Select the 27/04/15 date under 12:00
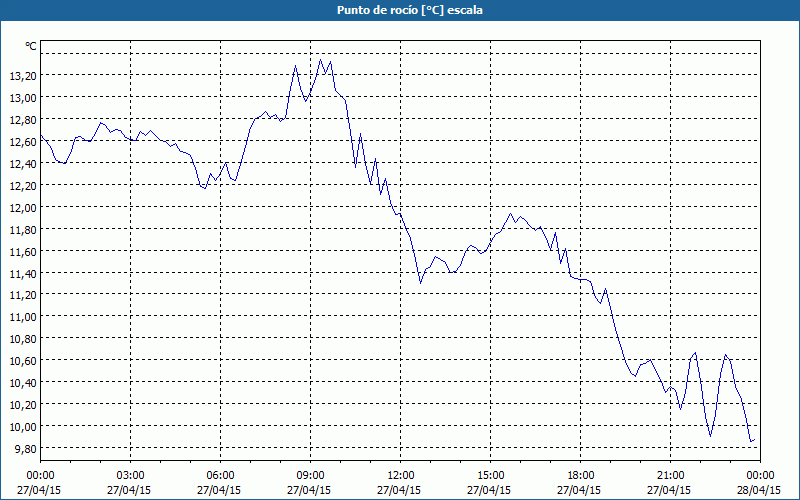 (x=399, y=490)
